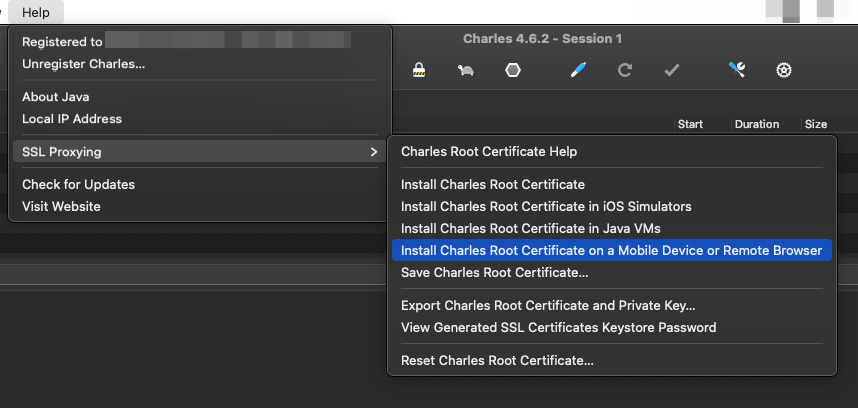Choose Check for Updates menu item
The image size is (858, 408).
(200, 184)
